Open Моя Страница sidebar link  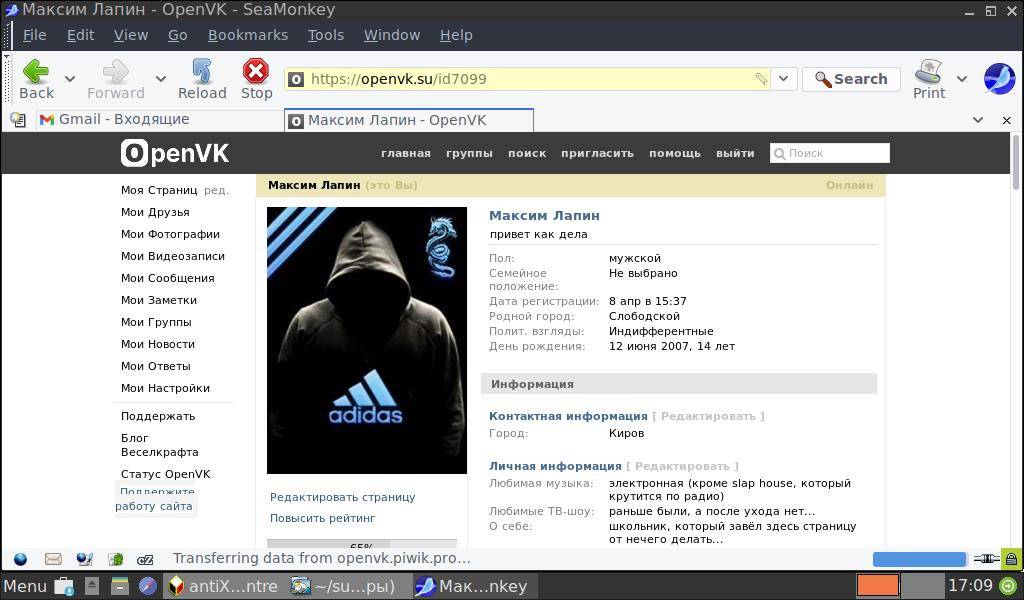pyautogui.click(x=159, y=190)
